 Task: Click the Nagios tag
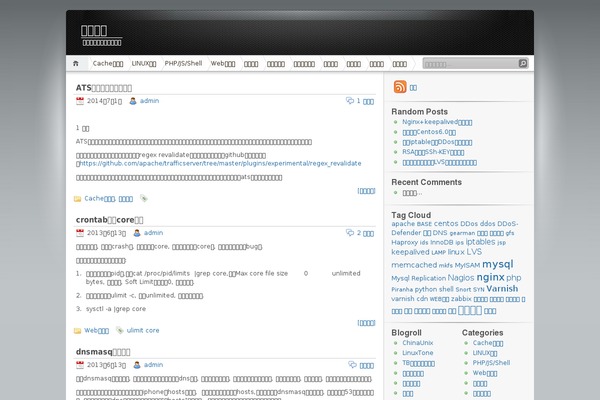point(461,278)
